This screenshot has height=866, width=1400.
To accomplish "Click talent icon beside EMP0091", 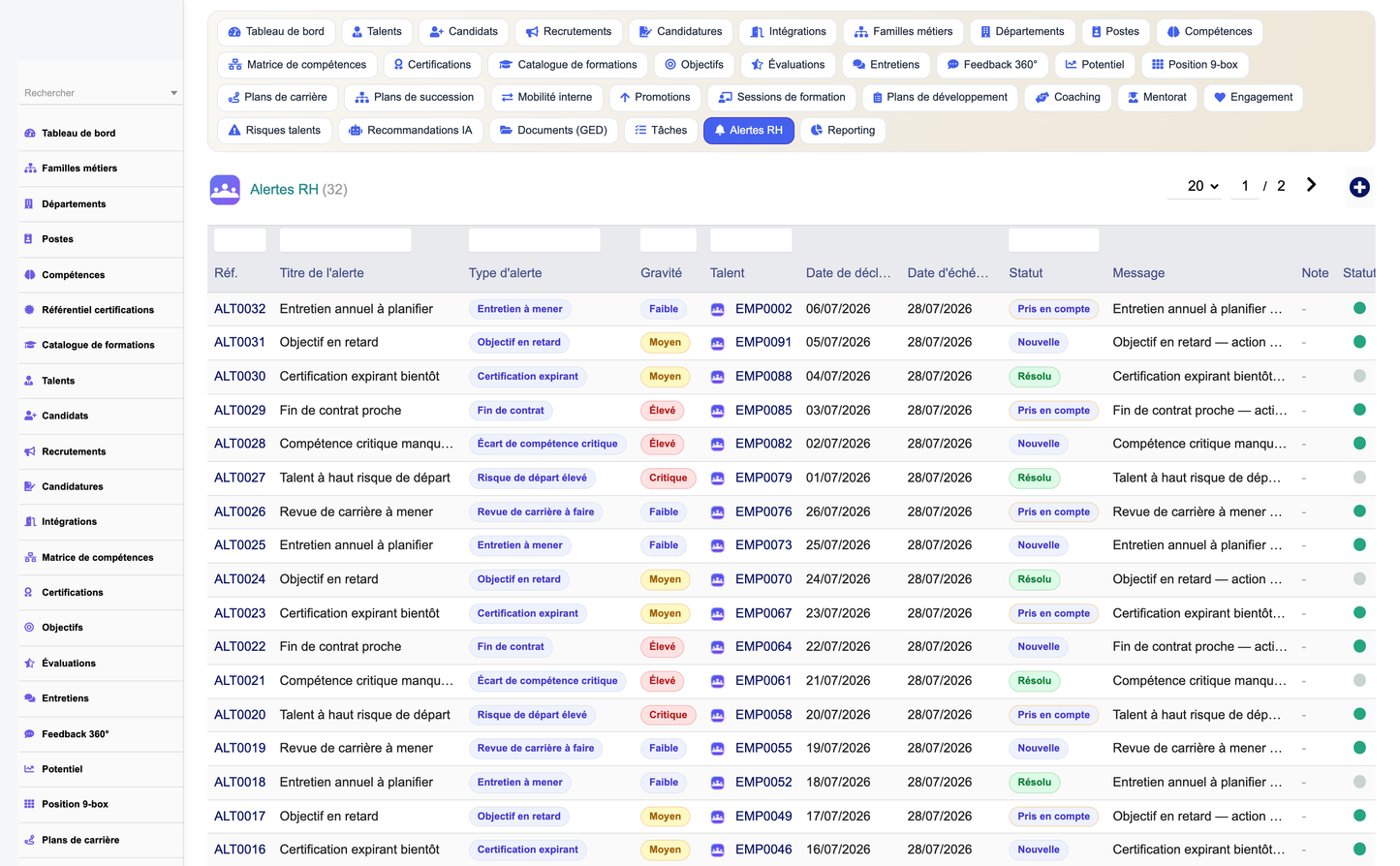I will click(717, 342).
